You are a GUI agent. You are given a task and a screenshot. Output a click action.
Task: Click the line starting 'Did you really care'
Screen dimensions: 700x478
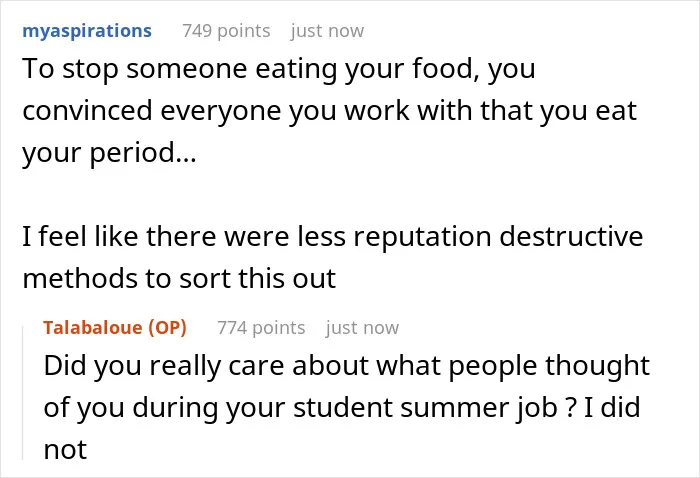346,366
